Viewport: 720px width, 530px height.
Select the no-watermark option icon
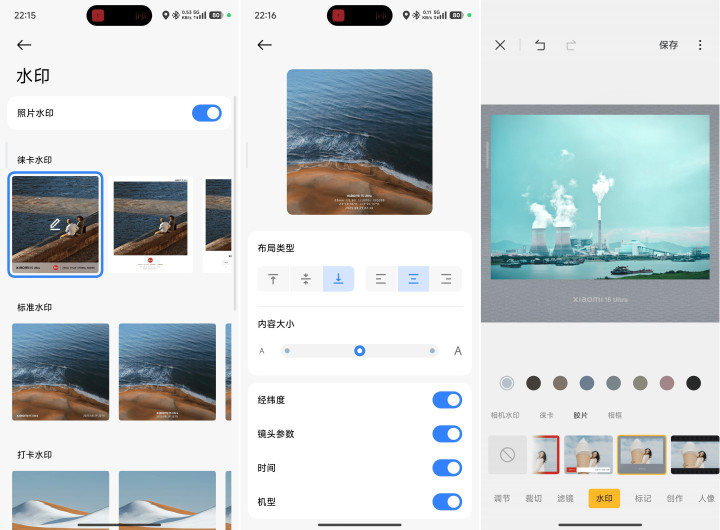pos(507,455)
